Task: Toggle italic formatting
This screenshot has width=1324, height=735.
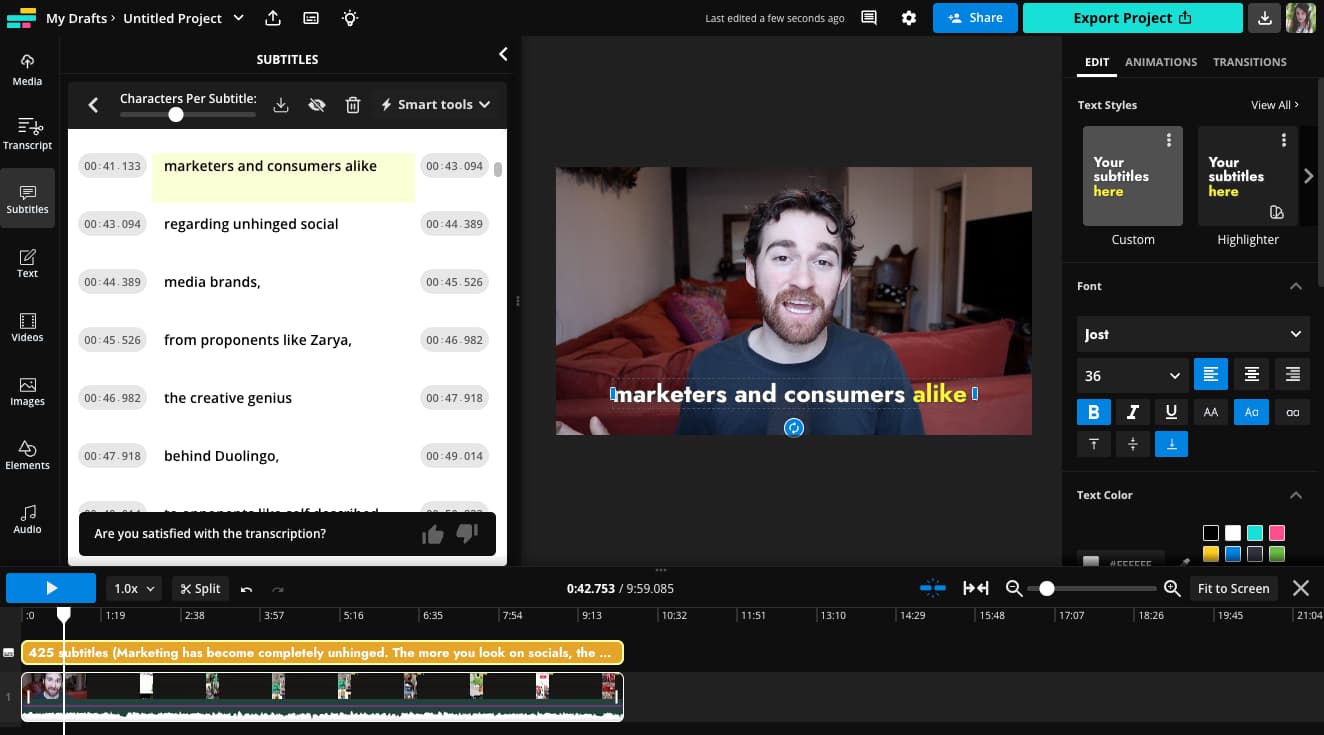Action: [x=1132, y=412]
